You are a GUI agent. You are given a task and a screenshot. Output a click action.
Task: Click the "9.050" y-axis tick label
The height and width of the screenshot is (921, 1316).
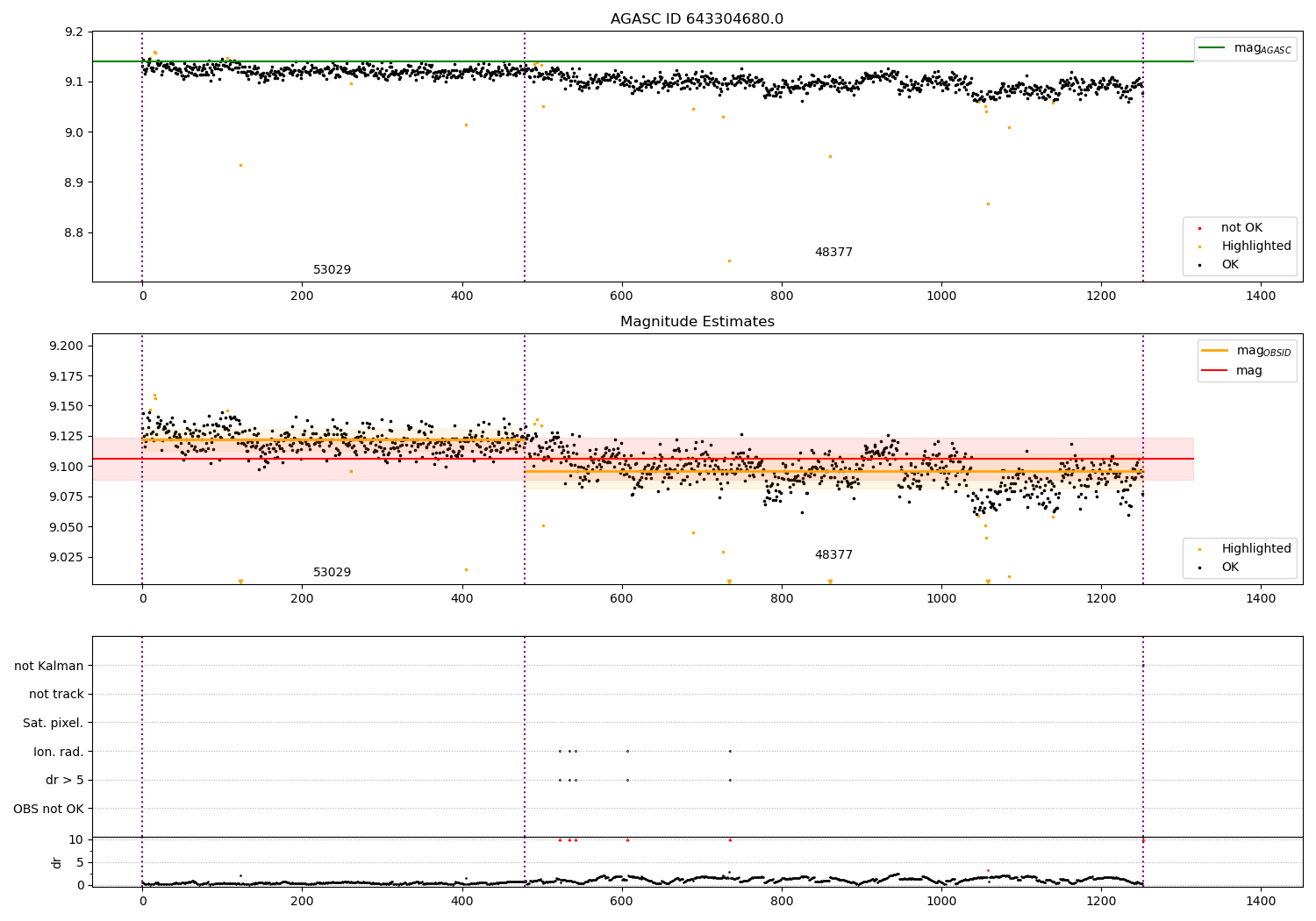click(x=66, y=527)
